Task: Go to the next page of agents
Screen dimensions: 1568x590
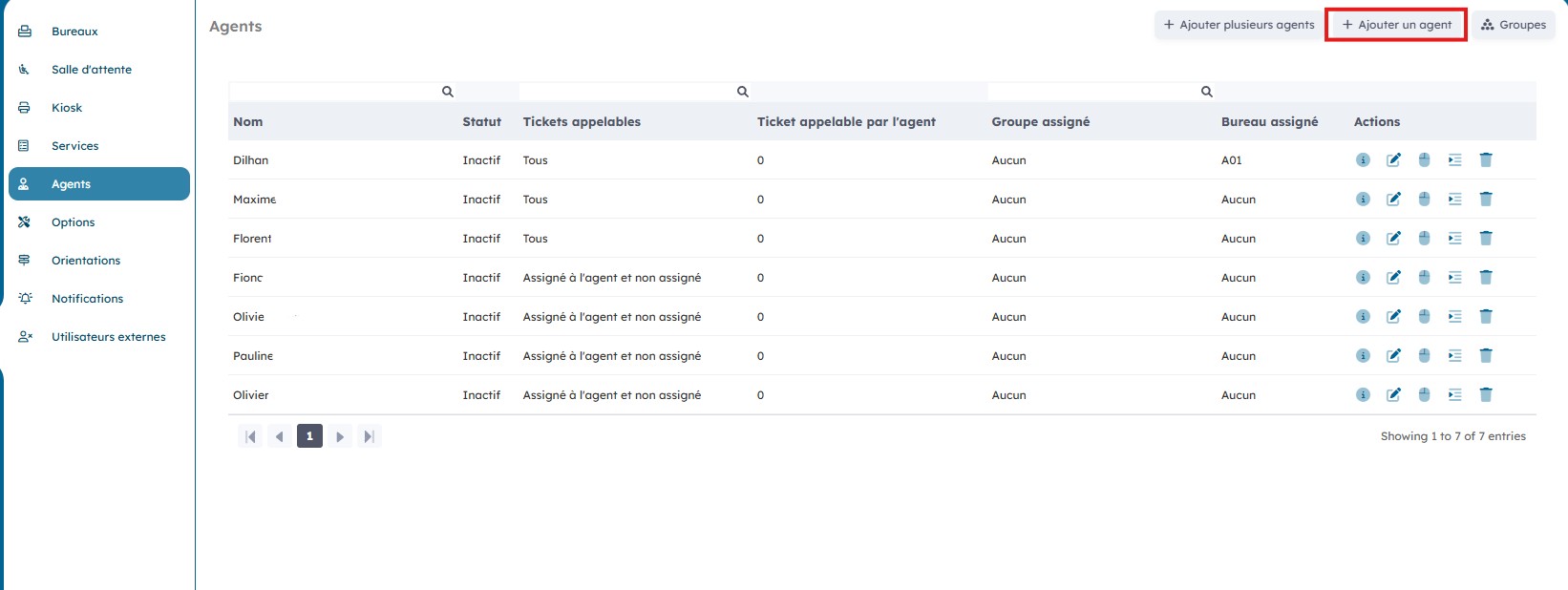Action: (x=340, y=437)
